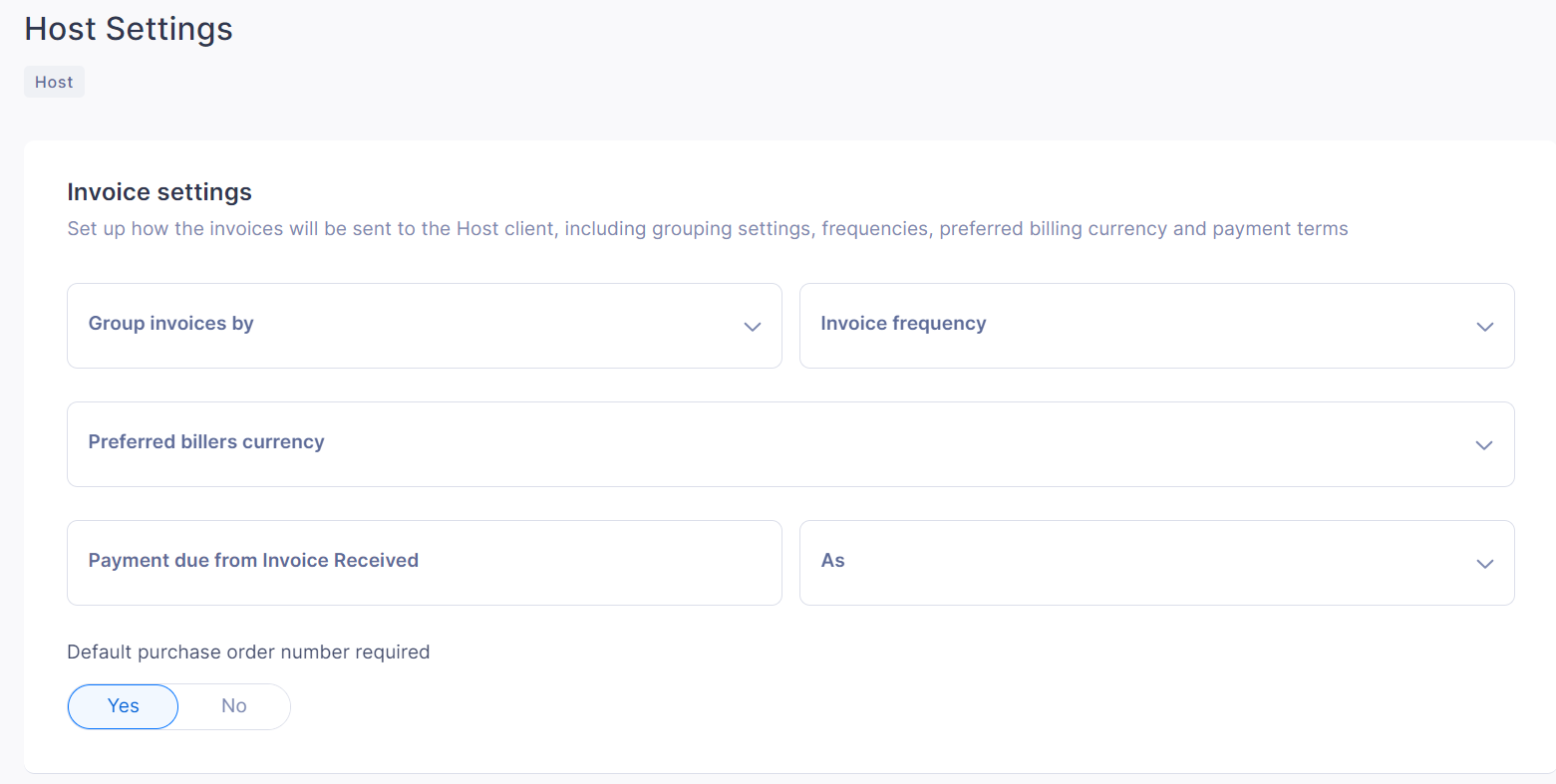Expand the Preferred billers currency dropdown
The image size is (1556, 784).
pos(790,444)
